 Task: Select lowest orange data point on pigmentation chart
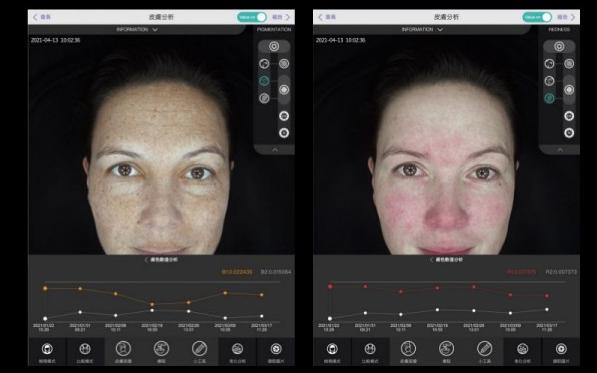[x=152, y=304]
